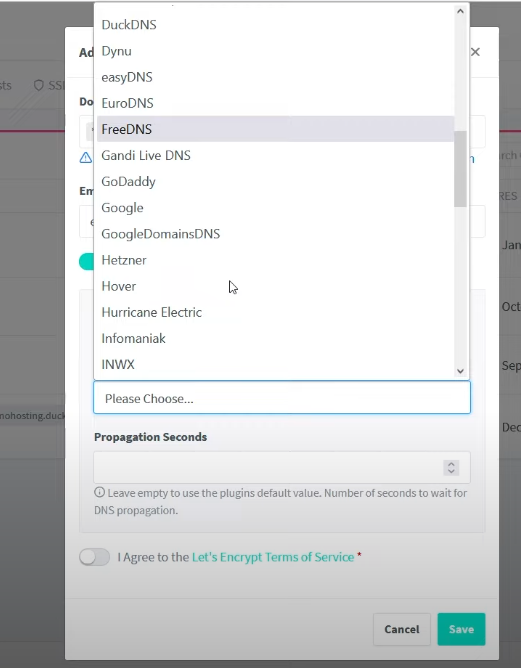Image resolution: width=521 pixels, height=668 pixels.
Task: Pick Dynu from the DNS providers
Action: [275, 51]
